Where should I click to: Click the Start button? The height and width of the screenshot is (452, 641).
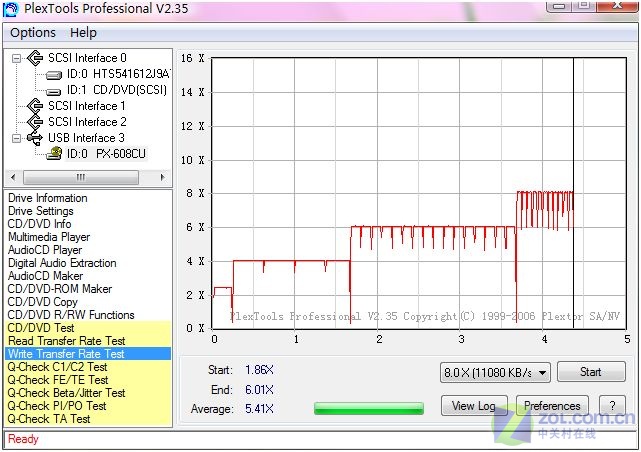[591, 372]
